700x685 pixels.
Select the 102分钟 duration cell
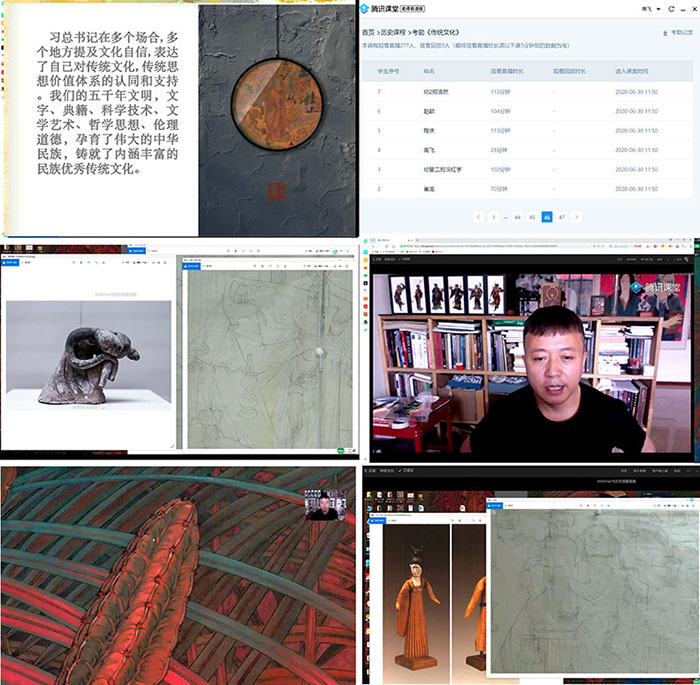pos(500,170)
